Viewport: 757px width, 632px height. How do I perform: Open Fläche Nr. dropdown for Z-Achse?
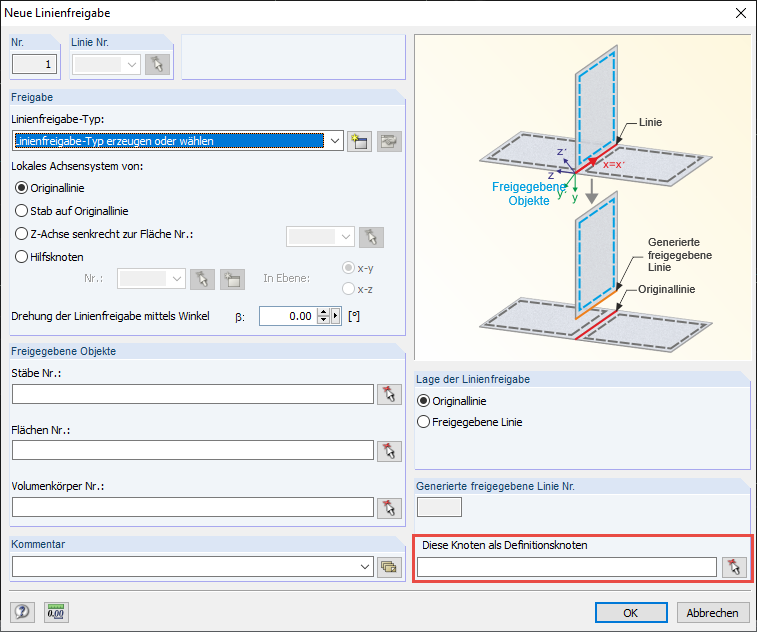tap(346, 237)
